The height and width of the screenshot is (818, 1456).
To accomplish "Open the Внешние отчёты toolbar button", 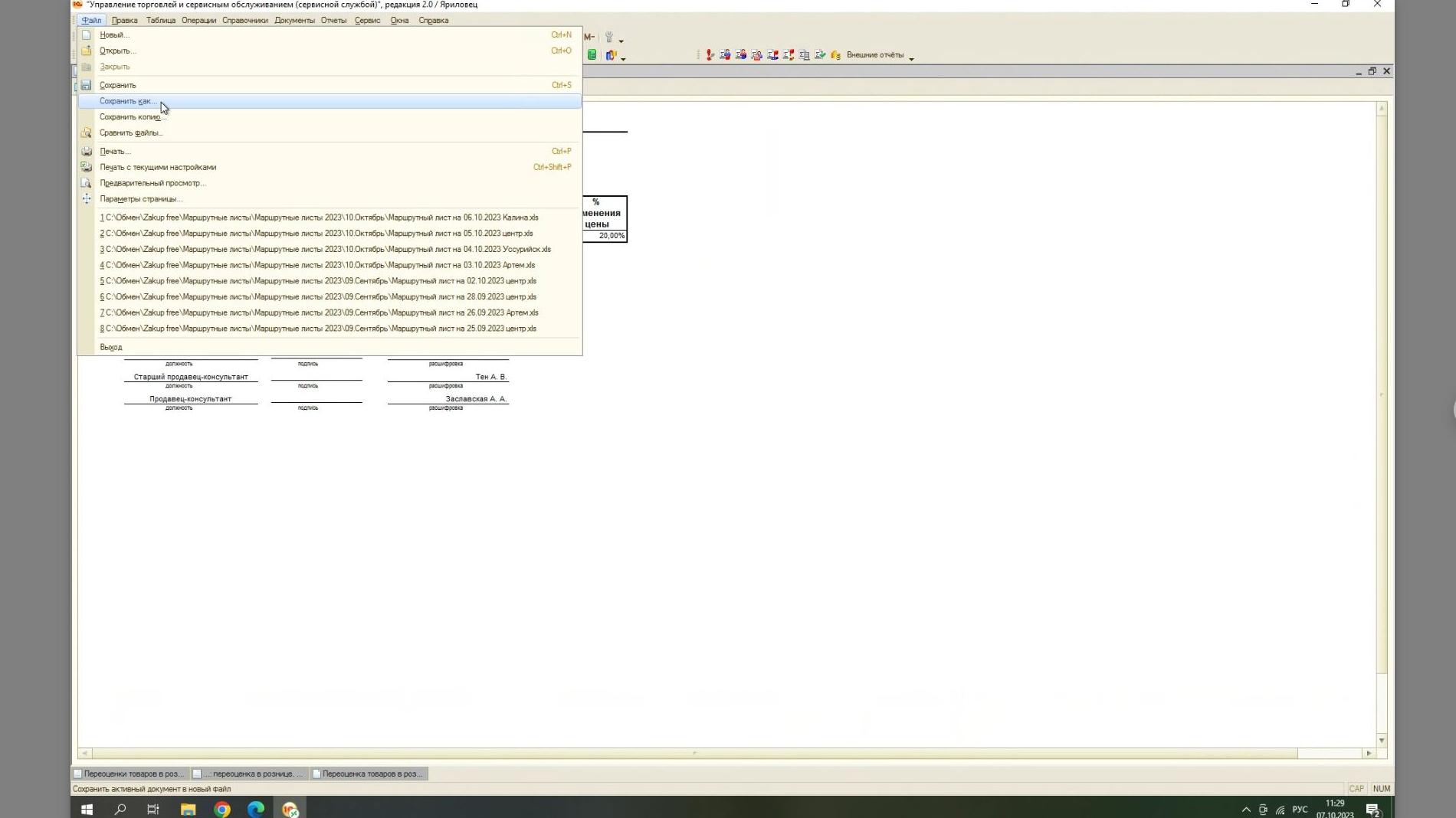I will tap(874, 55).
